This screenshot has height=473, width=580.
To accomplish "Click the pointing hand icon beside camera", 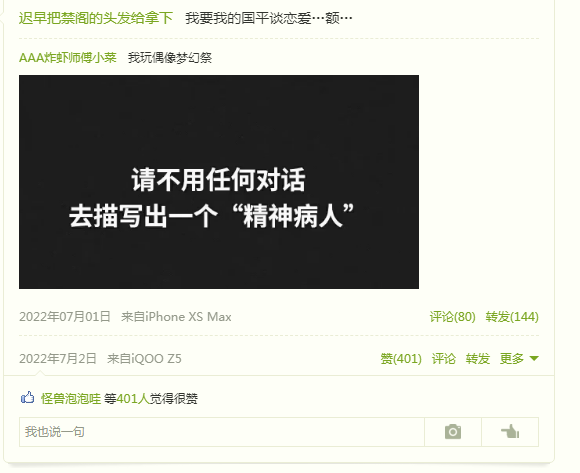I will click(510, 432).
